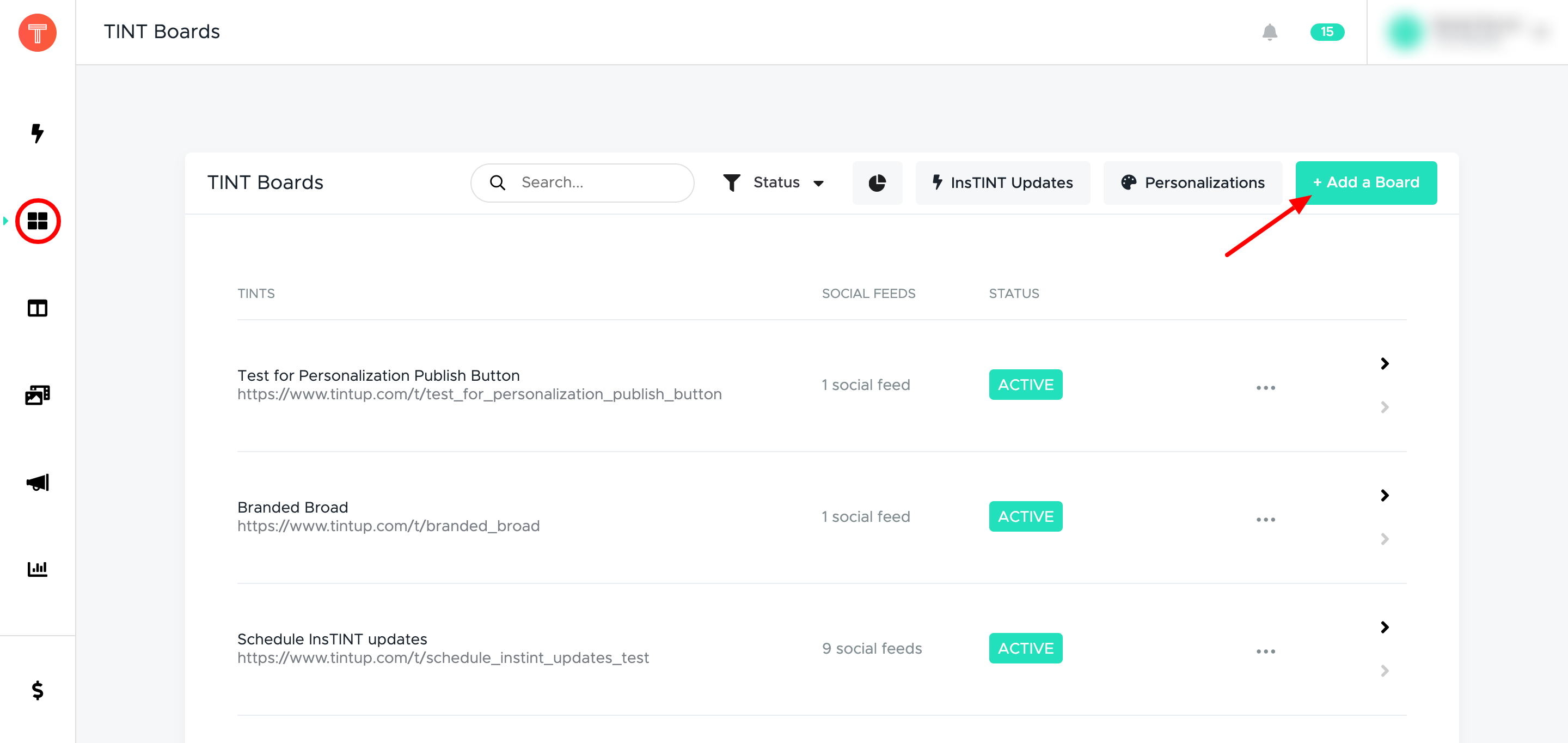Open the three-dot menu for Schedule InsTINT updates
The height and width of the screenshot is (743, 1568).
(1265, 651)
